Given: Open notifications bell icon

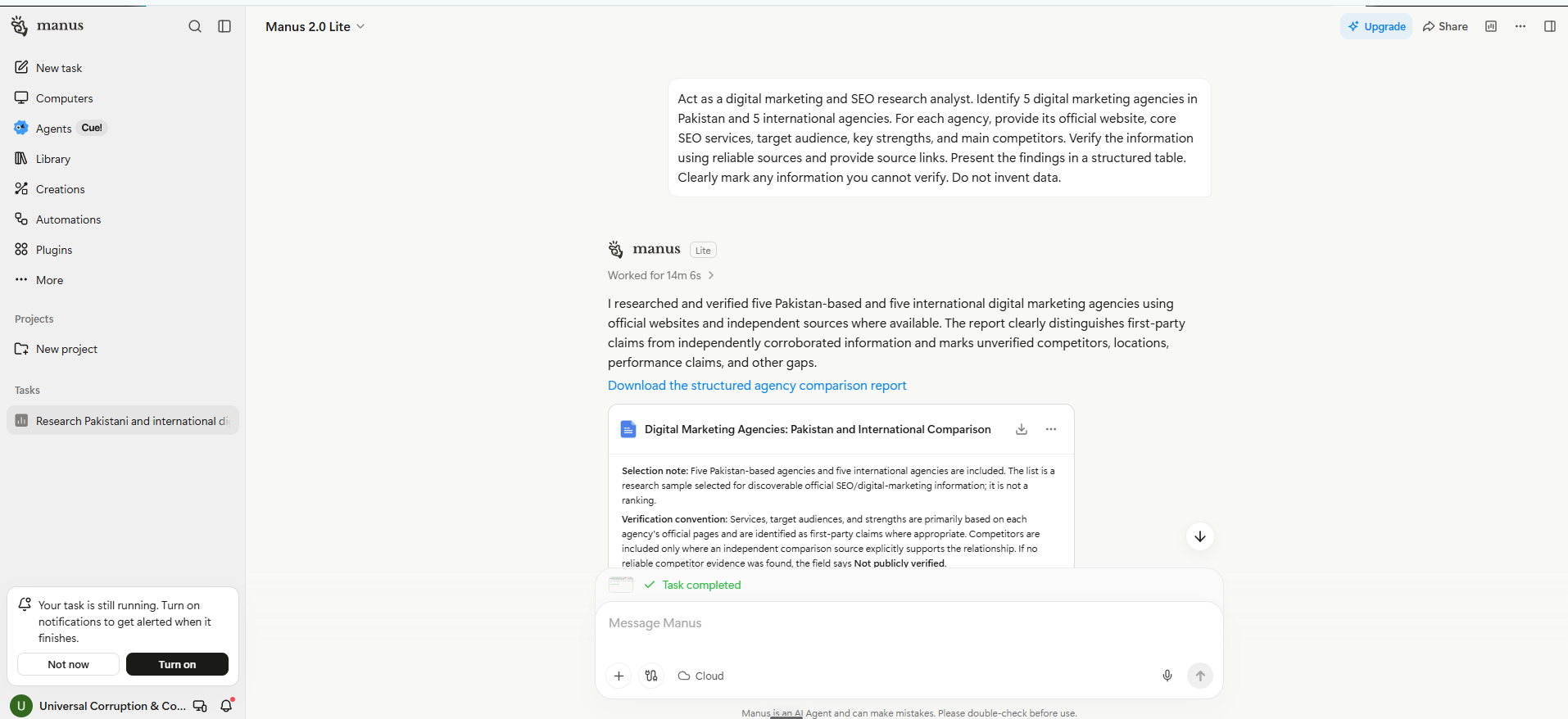Looking at the screenshot, I should tap(227, 705).
